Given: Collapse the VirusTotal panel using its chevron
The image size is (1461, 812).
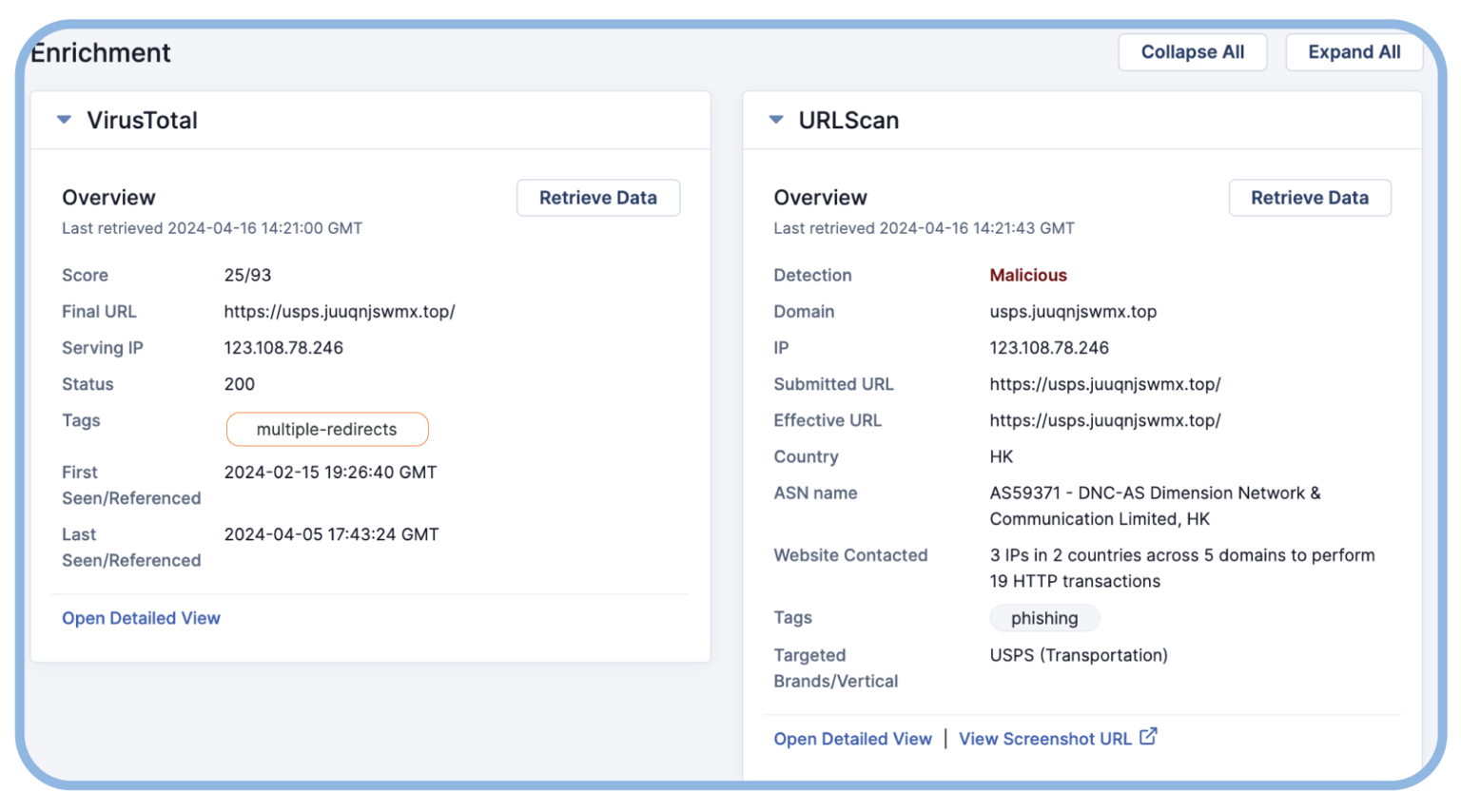Looking at the screenshot, I should (x=65, y=120).
